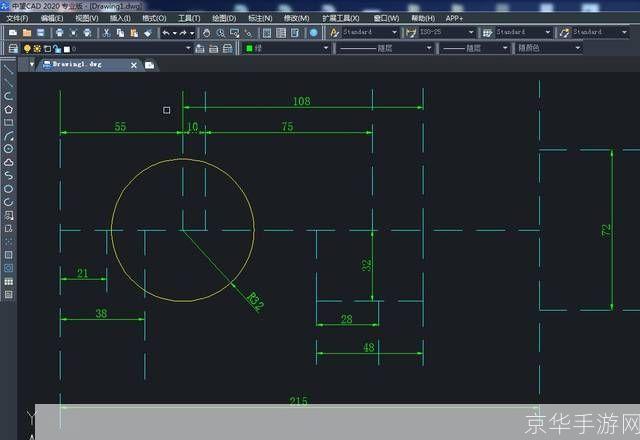This screenshot has width=640, height=440.
Task: Expand the undo history dropdown arrow
Action: tap(174, 33)
